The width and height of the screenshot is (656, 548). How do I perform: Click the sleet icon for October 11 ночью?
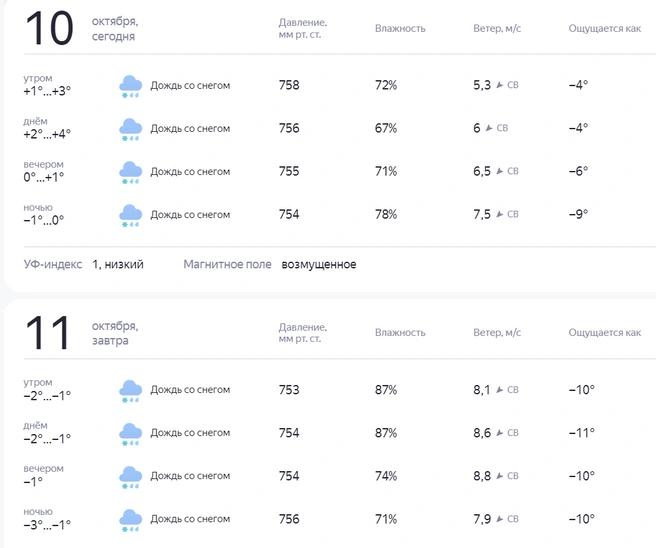point(130,519)
